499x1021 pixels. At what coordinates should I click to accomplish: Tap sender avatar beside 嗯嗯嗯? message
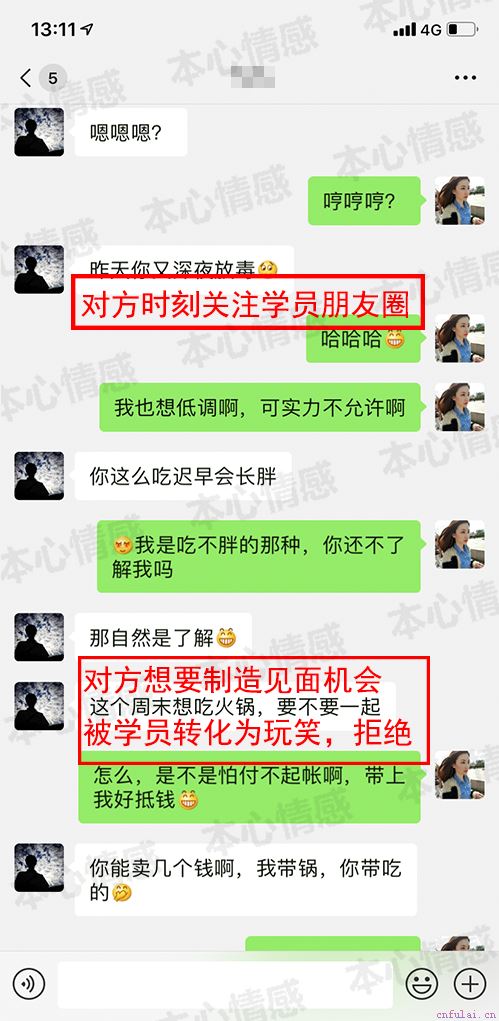[39, 132]
